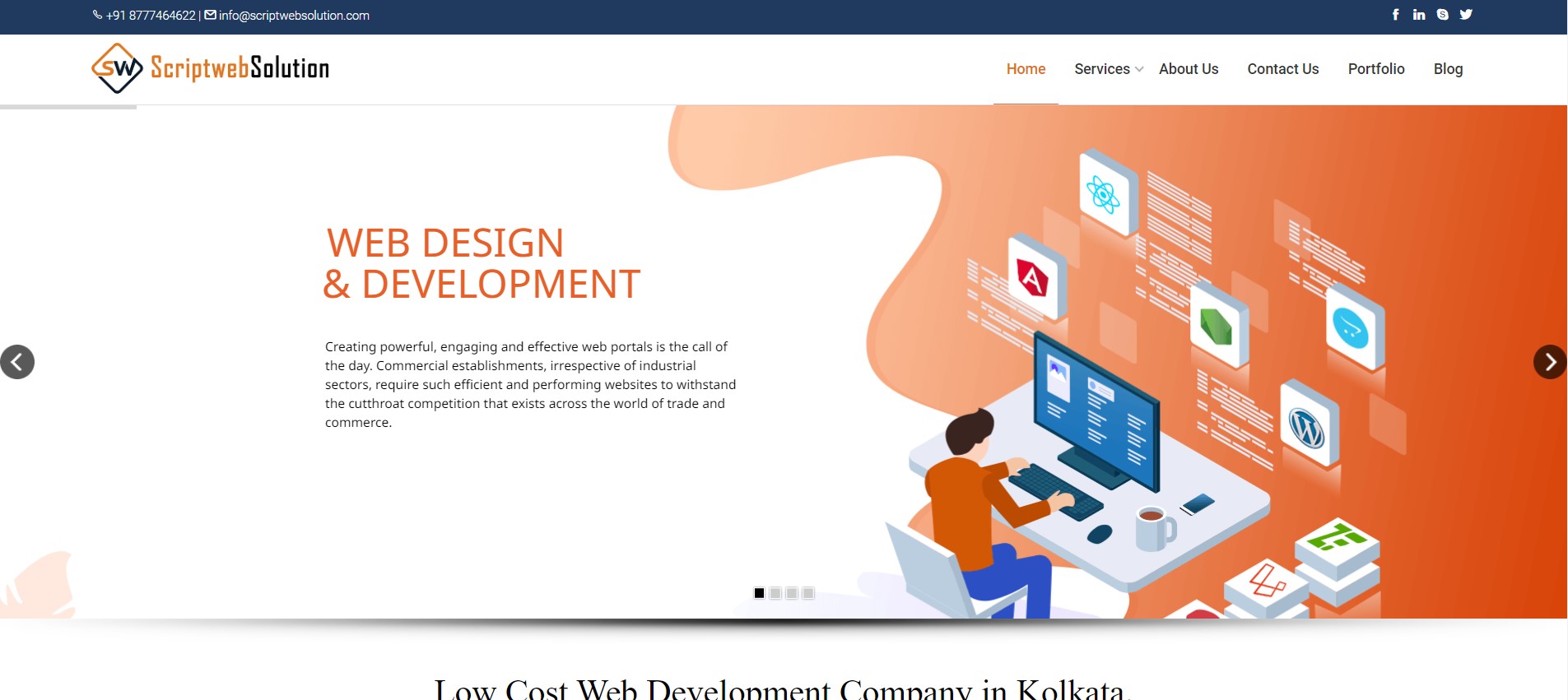Open the Portfolio page

pos(1376,69)
